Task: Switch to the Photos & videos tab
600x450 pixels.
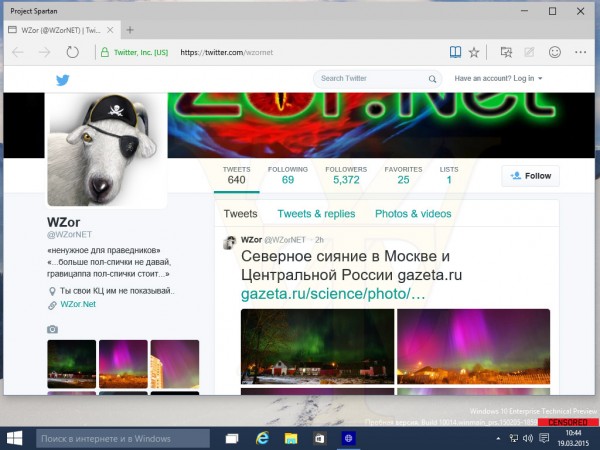Action: click(413, 214)
